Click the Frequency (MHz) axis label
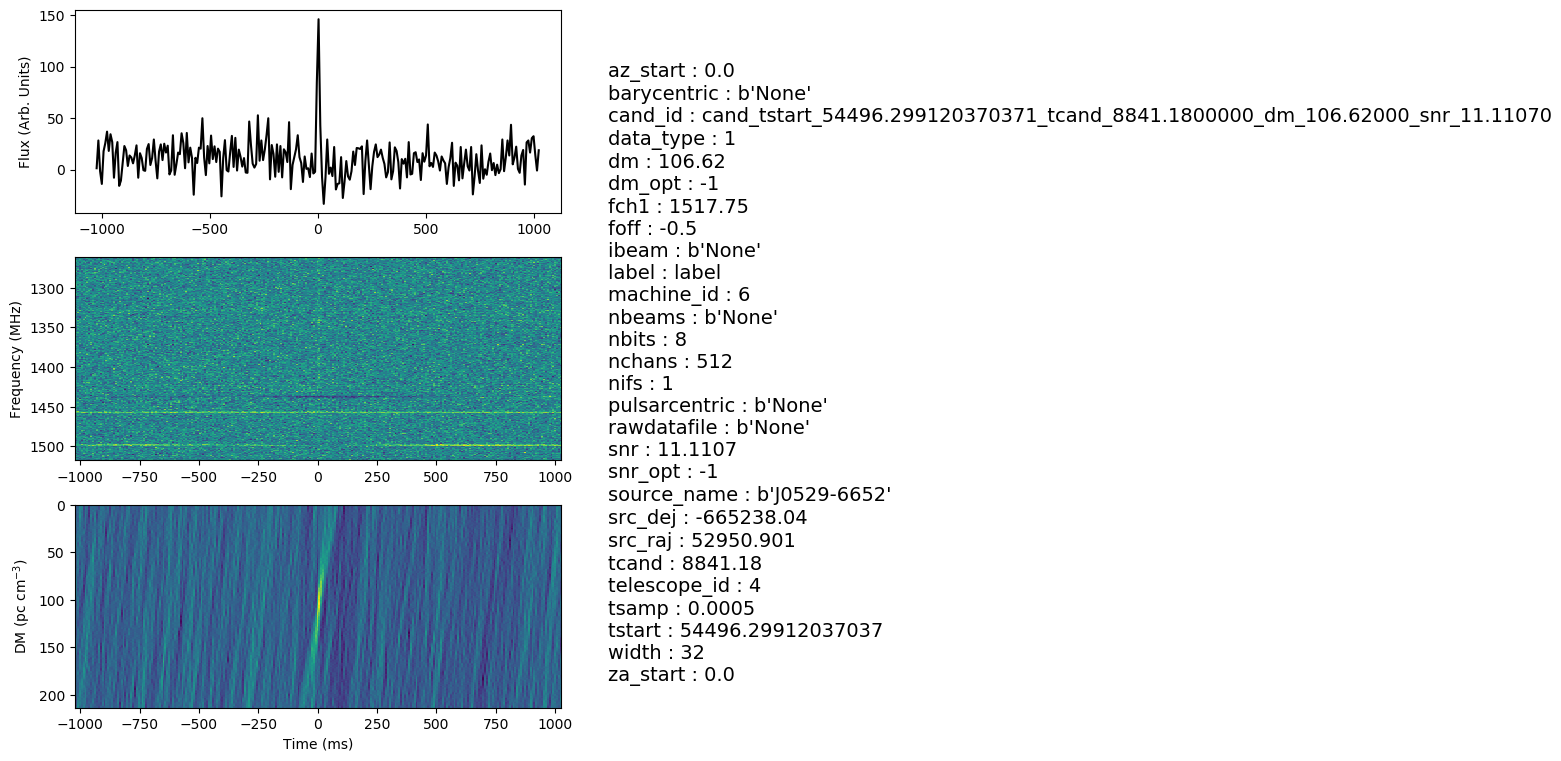This screenshot has height=761, width=1561. pos(16,358)
